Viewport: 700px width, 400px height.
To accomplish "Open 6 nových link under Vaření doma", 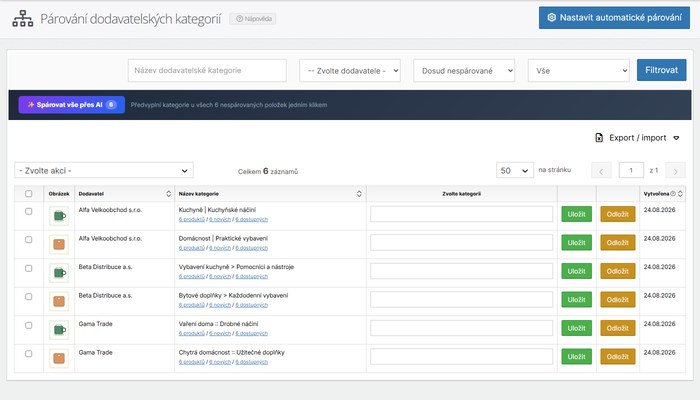I will click(220, 333).
